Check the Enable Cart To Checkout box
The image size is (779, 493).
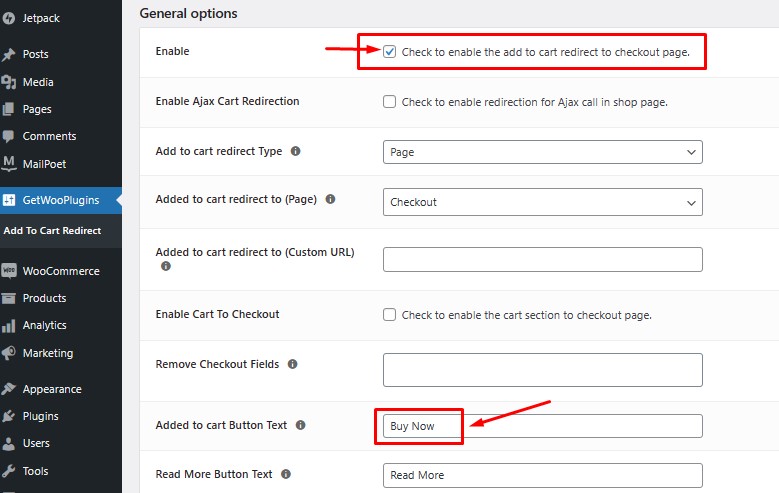(389, 315)
